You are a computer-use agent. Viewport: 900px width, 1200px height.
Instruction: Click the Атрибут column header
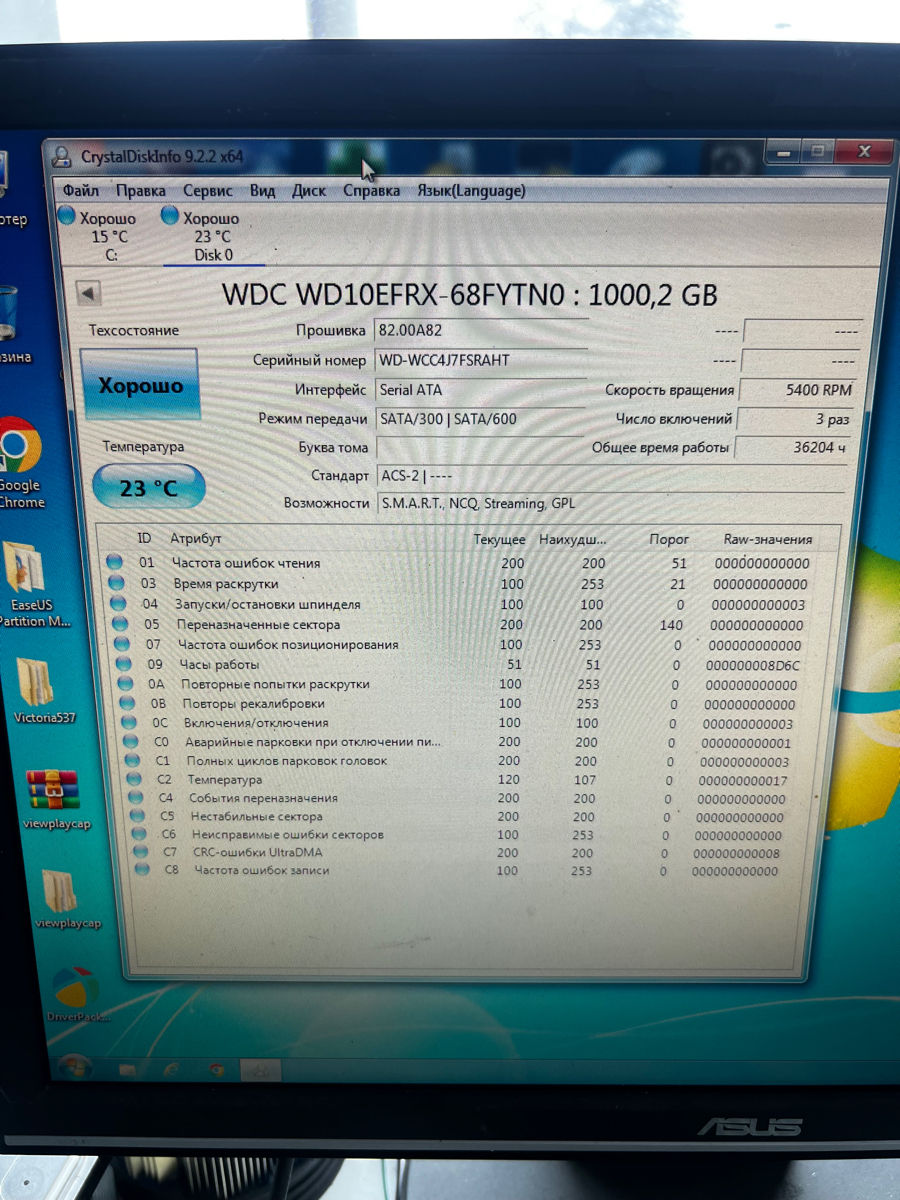point(196,539)
